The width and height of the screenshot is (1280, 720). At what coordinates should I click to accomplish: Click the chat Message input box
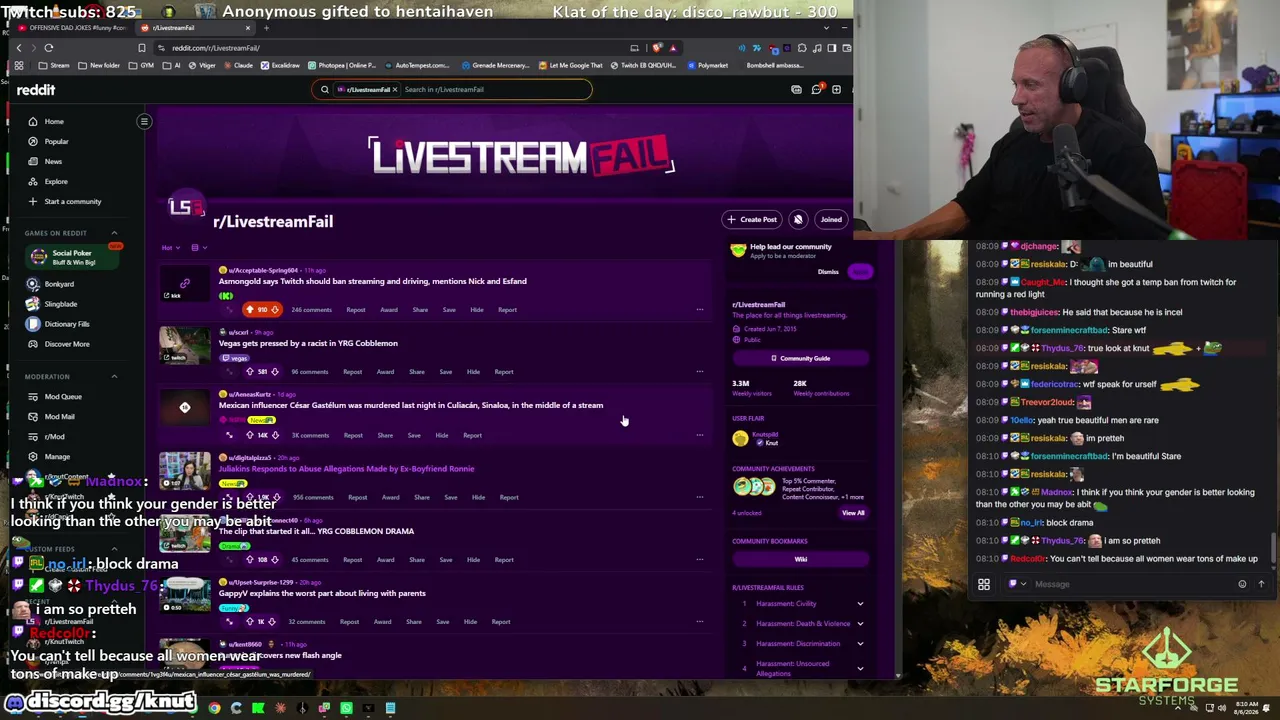pos(1132,584)
